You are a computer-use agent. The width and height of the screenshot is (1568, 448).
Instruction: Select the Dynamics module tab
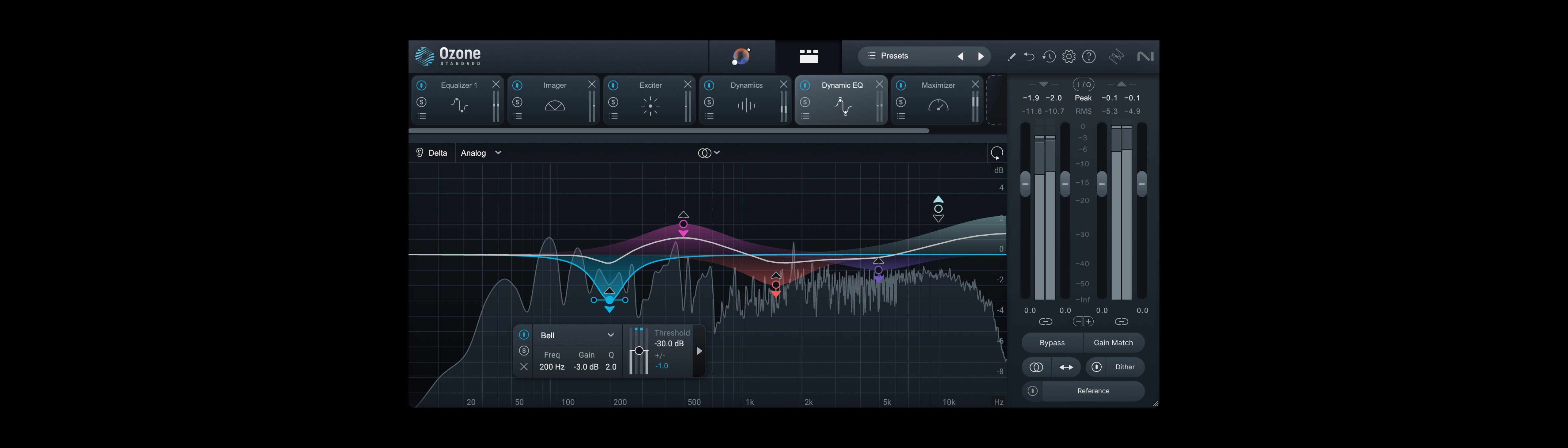click(x=745, y=101)
